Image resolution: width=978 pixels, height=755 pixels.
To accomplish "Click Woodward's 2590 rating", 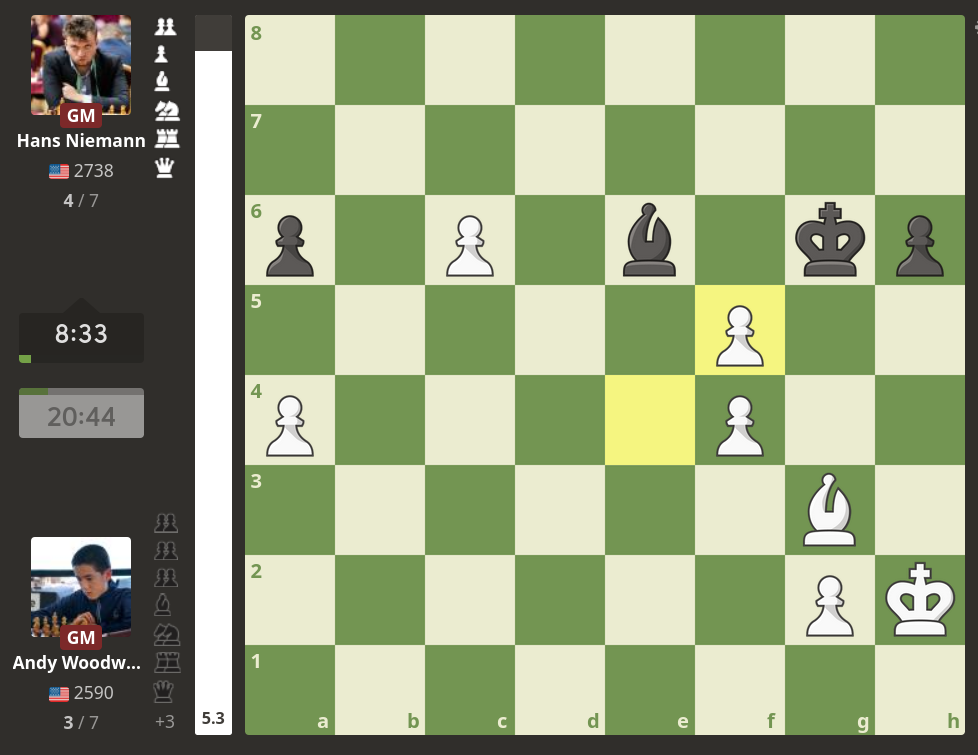I will 94,693.
